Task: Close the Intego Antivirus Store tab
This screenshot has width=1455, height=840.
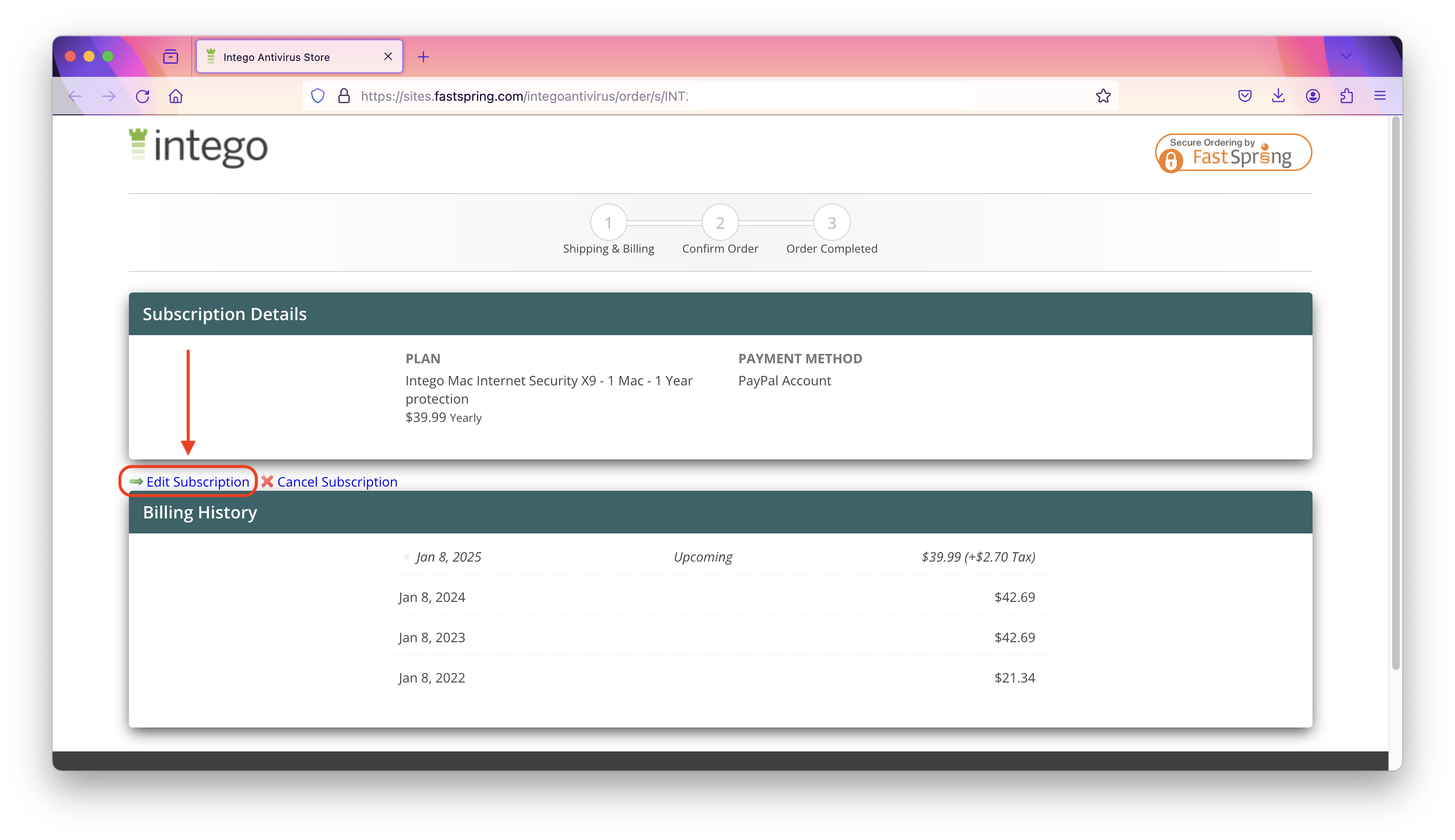Action: point(388,57)
